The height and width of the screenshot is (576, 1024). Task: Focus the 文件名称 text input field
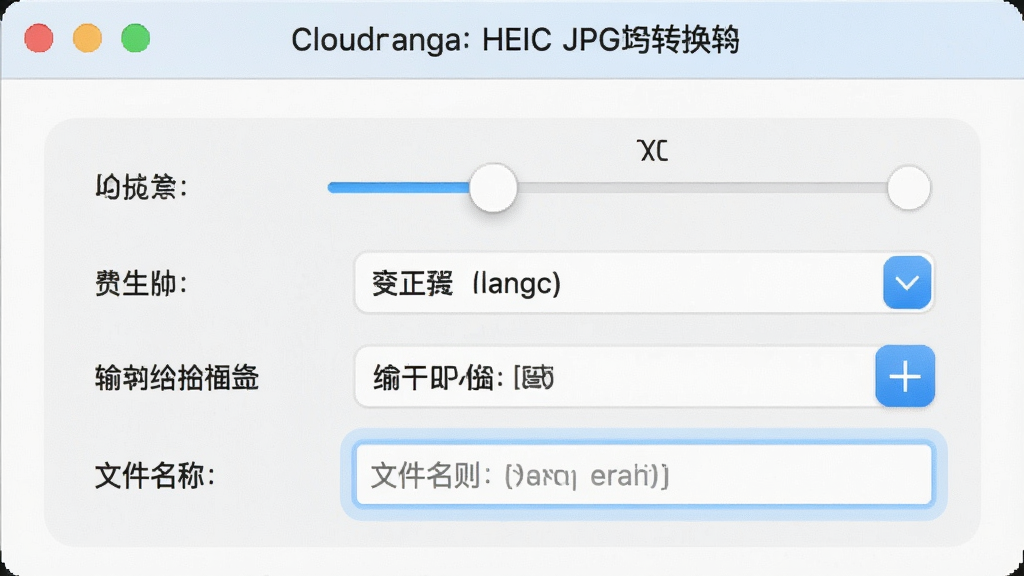tap(644, 475)
